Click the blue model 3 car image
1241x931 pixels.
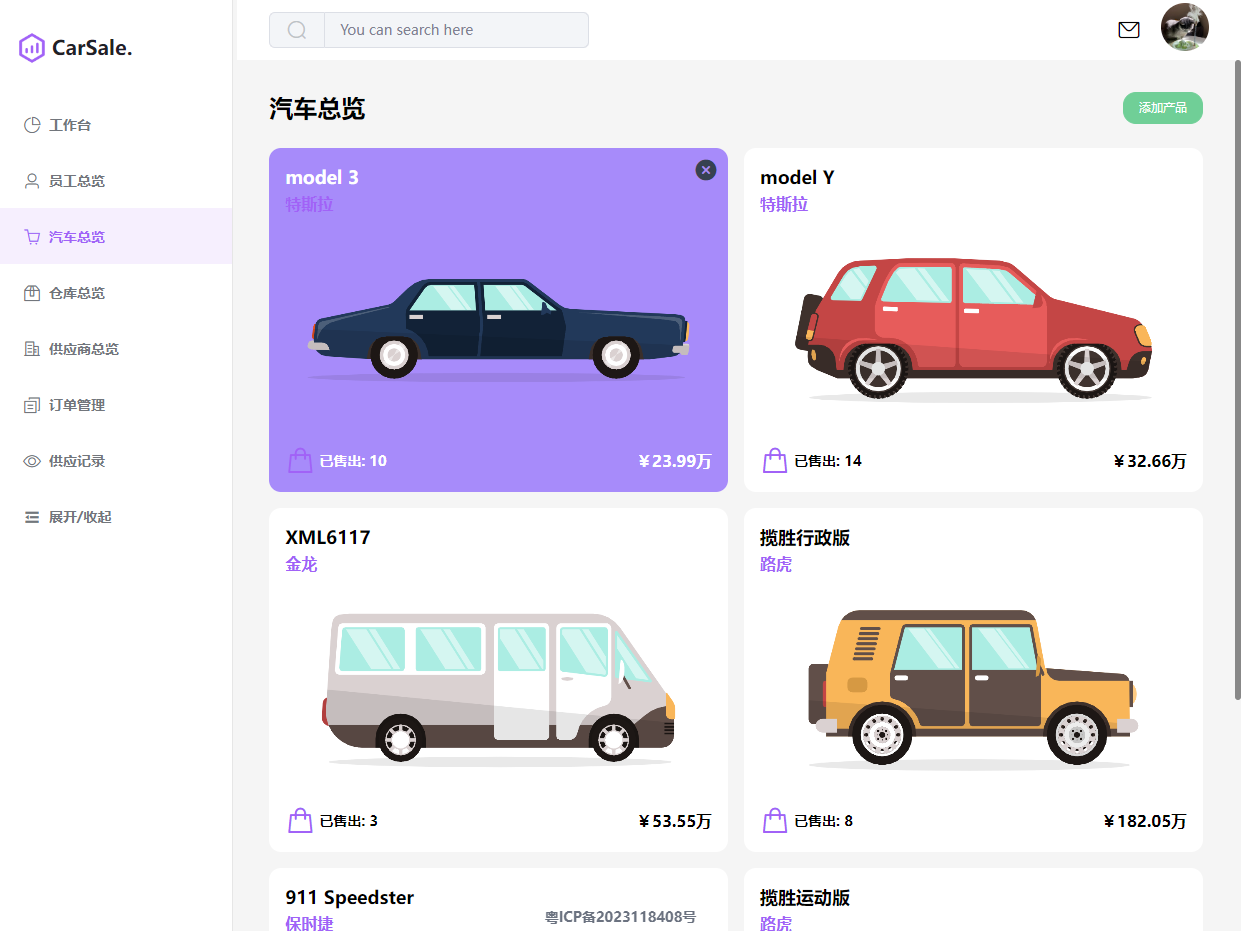tap(498, 329)
